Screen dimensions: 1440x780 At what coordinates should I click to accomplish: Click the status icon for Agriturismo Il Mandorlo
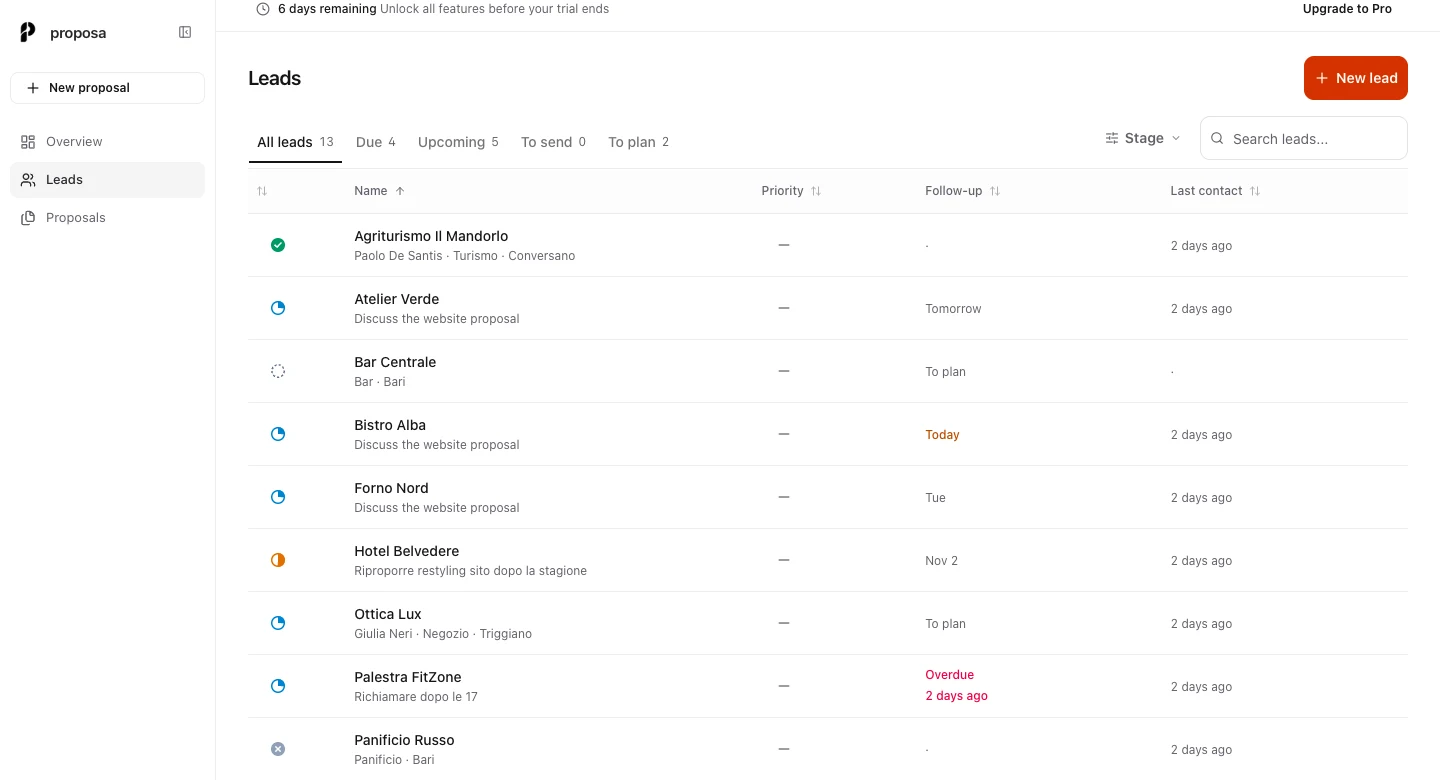tap(278, 245)
